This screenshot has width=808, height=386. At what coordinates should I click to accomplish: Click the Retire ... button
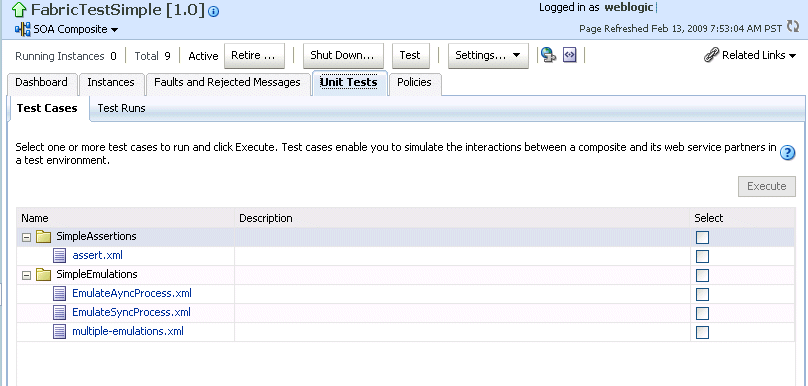tap(254, 56)
